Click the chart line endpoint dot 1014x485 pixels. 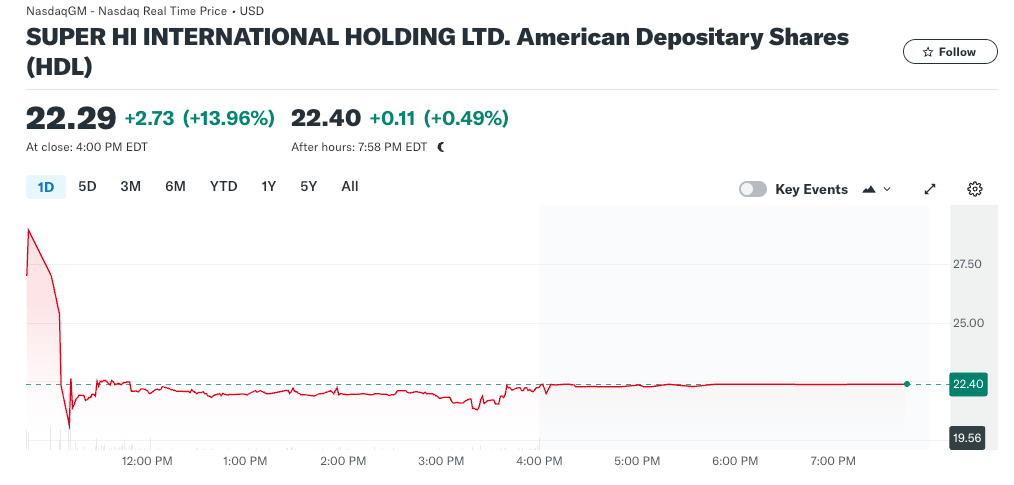tap(907, 384)
